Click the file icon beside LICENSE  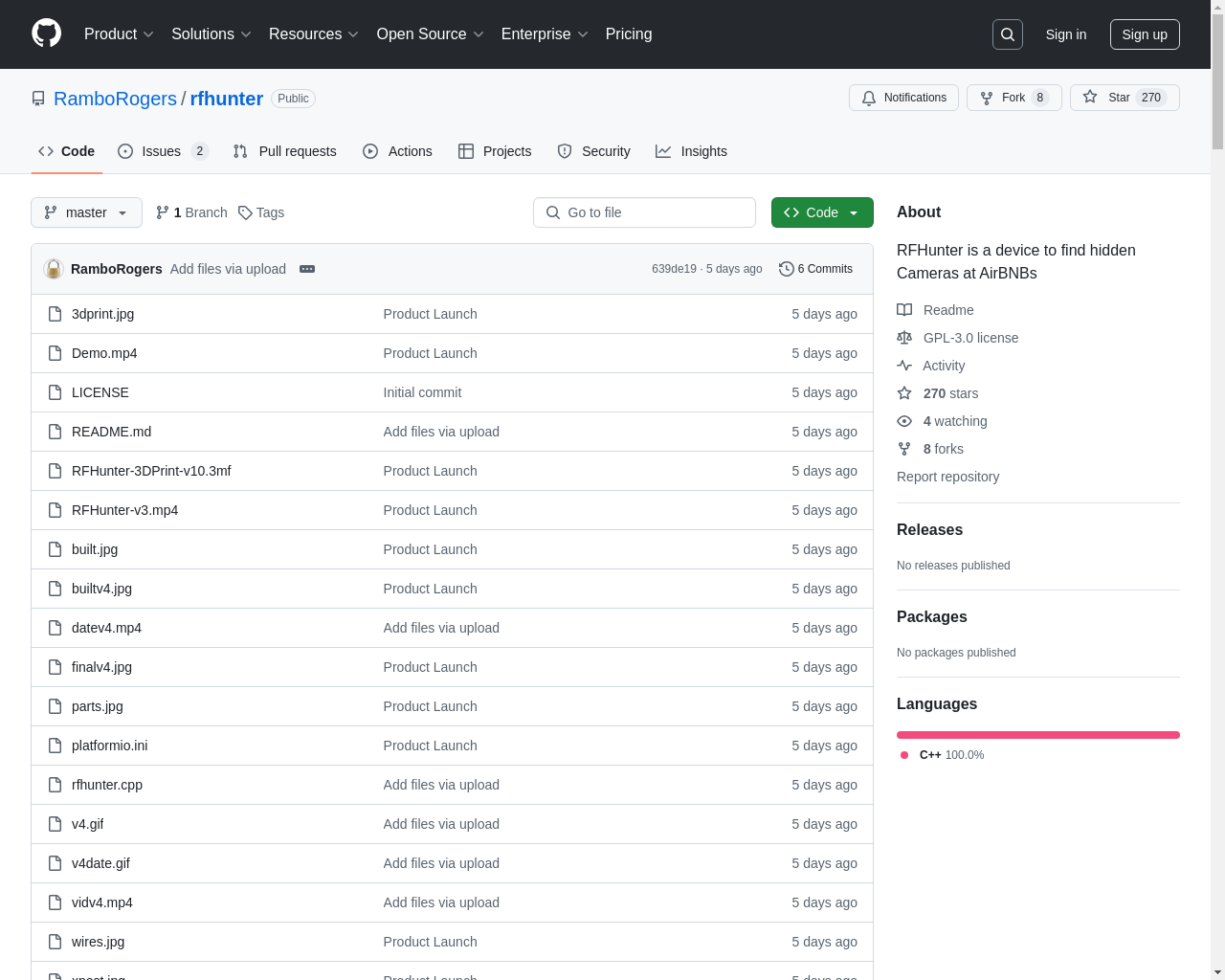pos(55,392)
